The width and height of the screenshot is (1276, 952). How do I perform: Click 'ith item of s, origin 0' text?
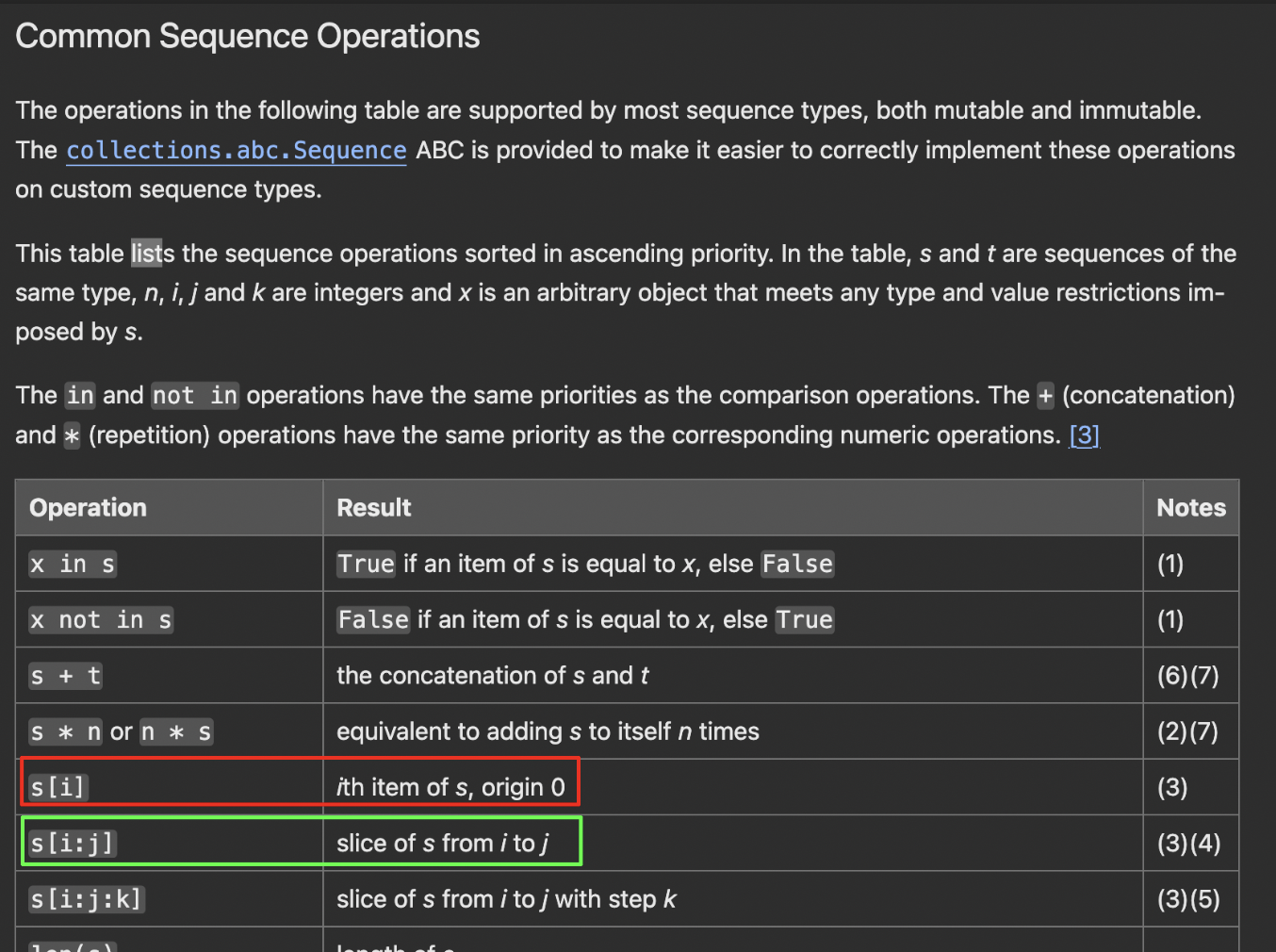pyautogui.click(x=450, y=787)
